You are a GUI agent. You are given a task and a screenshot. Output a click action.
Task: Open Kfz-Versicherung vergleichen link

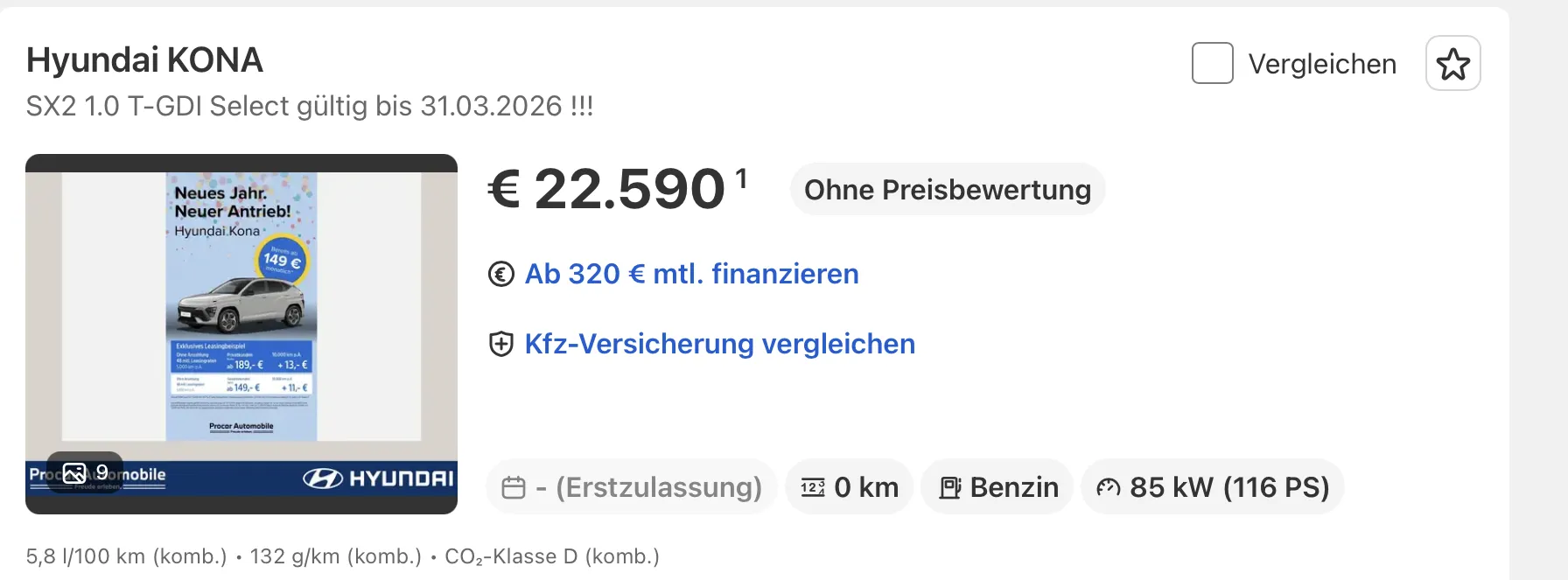point(719,344)
